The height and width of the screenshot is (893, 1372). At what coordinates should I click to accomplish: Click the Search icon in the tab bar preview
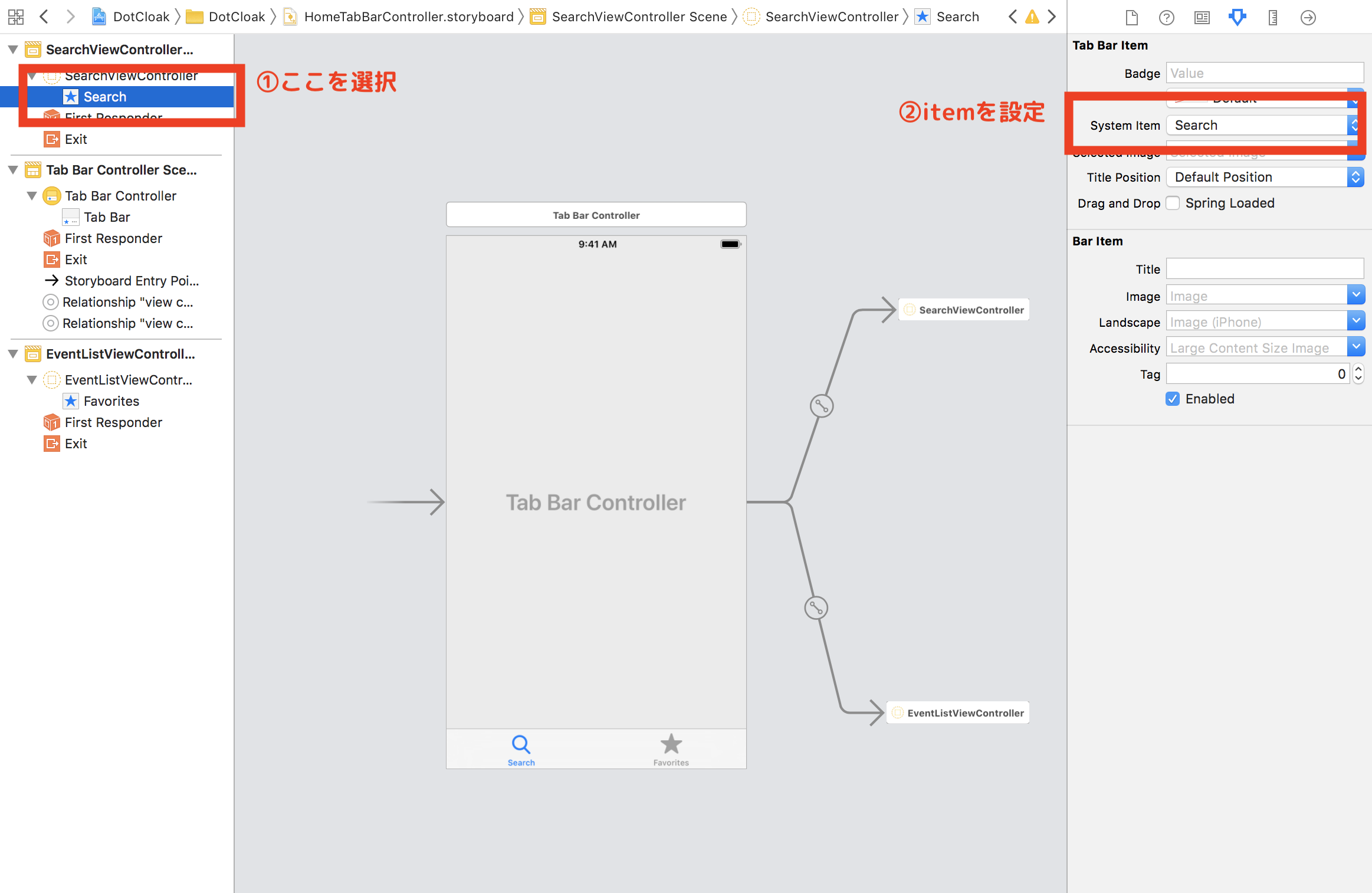(x=520, y=745)
